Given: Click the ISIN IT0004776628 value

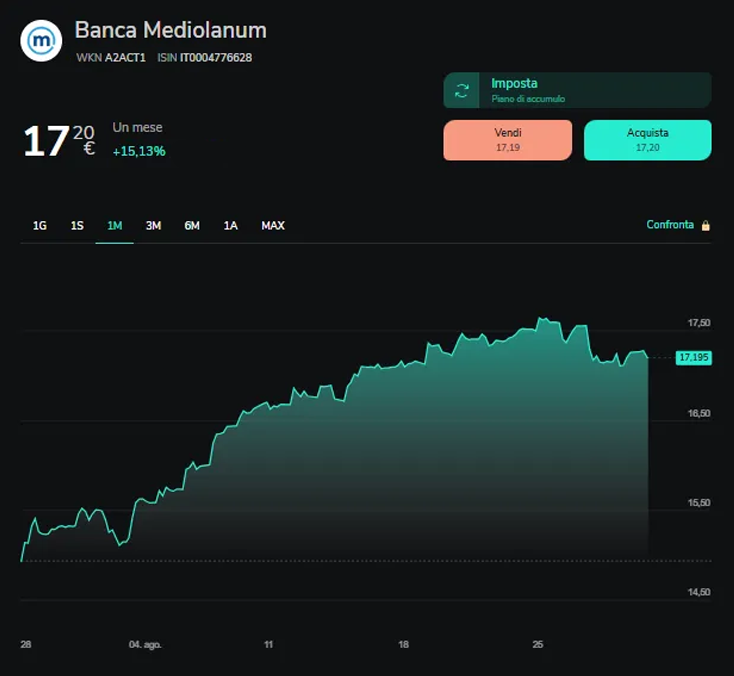Looking at the screenshot, I should [x=216, y=58].
